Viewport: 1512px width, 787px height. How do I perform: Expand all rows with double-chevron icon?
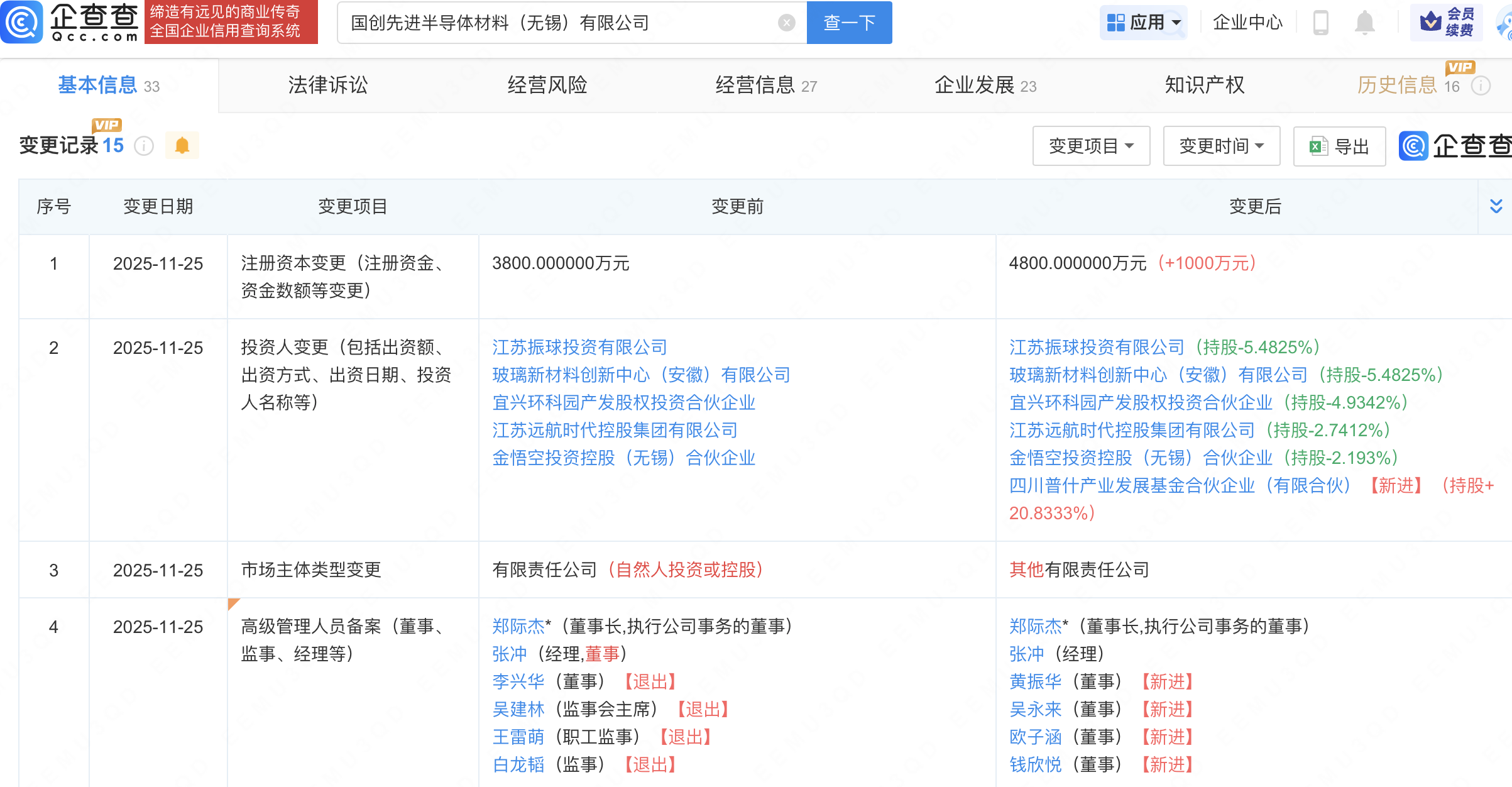(x=1496, y=206)
